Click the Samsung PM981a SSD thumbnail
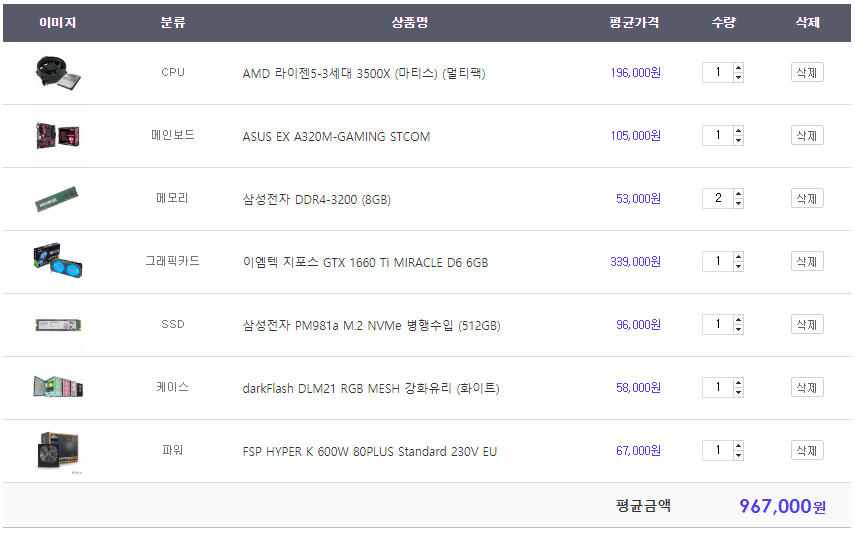855x533 pixels. coord(58,325)
